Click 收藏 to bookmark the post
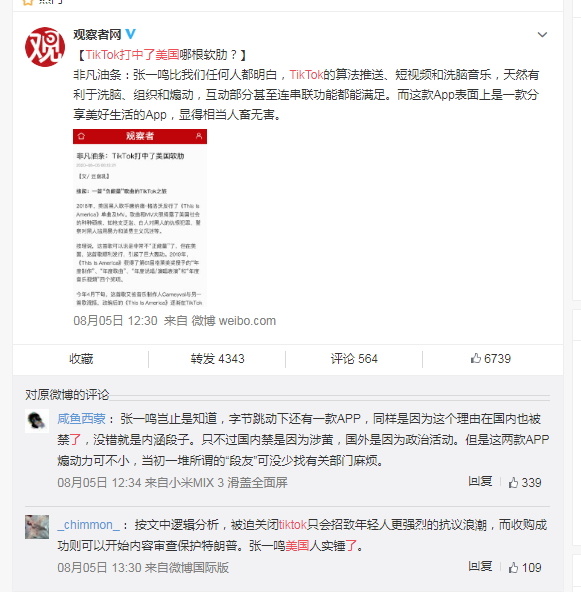This screenshot has width=581, height=592. click(x=81, y=359)
